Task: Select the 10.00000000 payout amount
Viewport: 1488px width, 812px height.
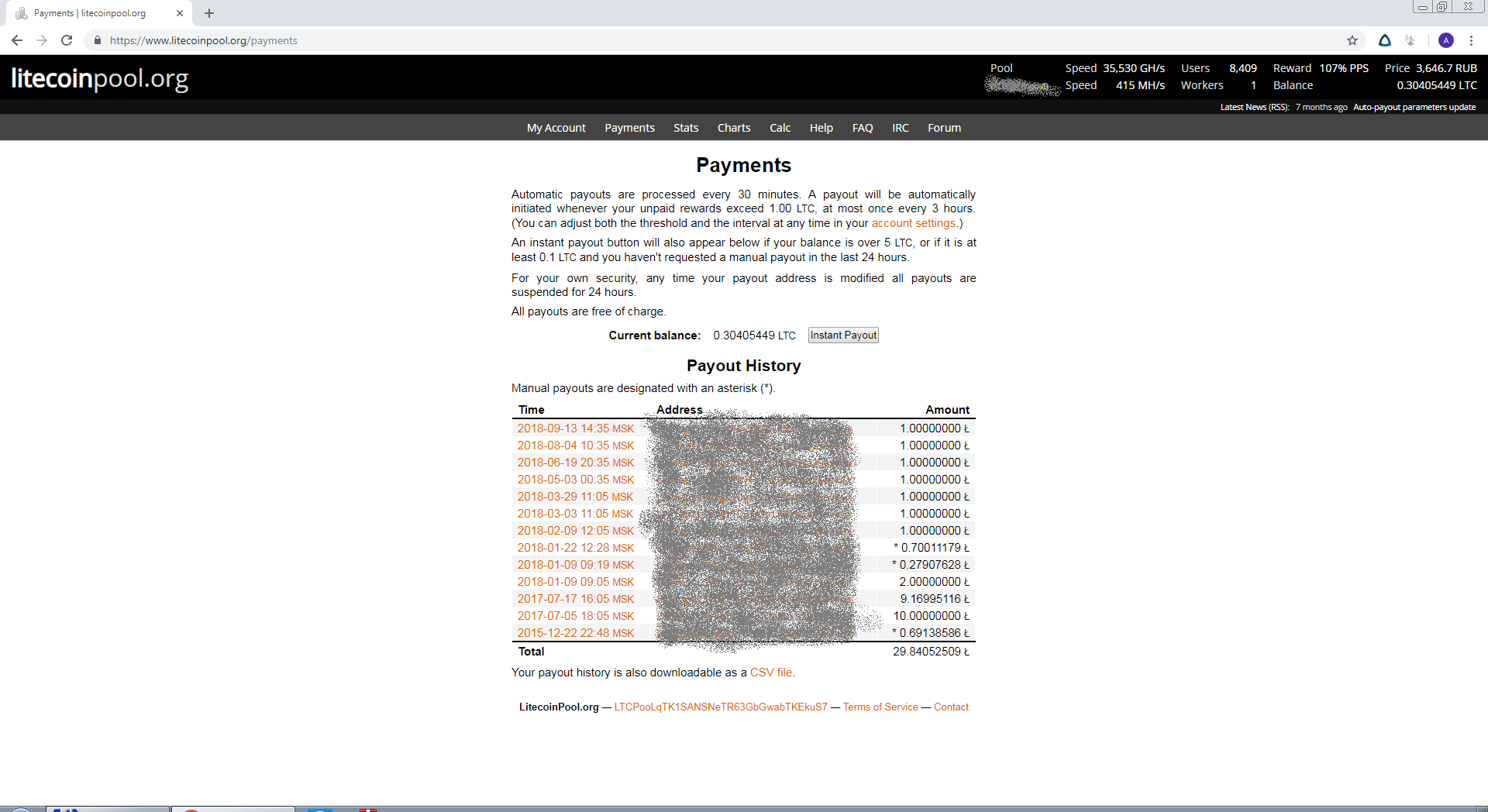Action: tap(931, 616)
